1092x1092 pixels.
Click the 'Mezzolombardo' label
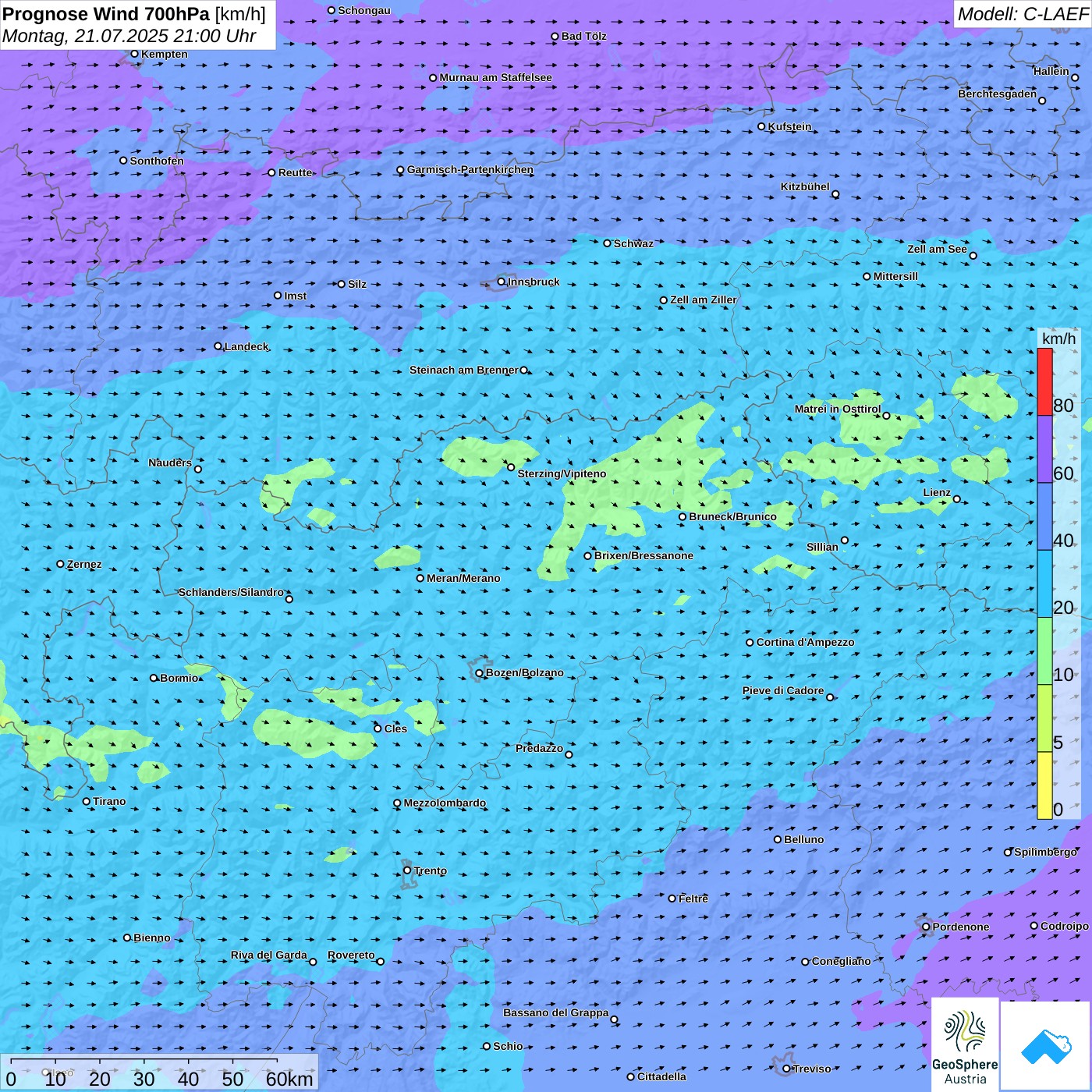tap(445, 803)
